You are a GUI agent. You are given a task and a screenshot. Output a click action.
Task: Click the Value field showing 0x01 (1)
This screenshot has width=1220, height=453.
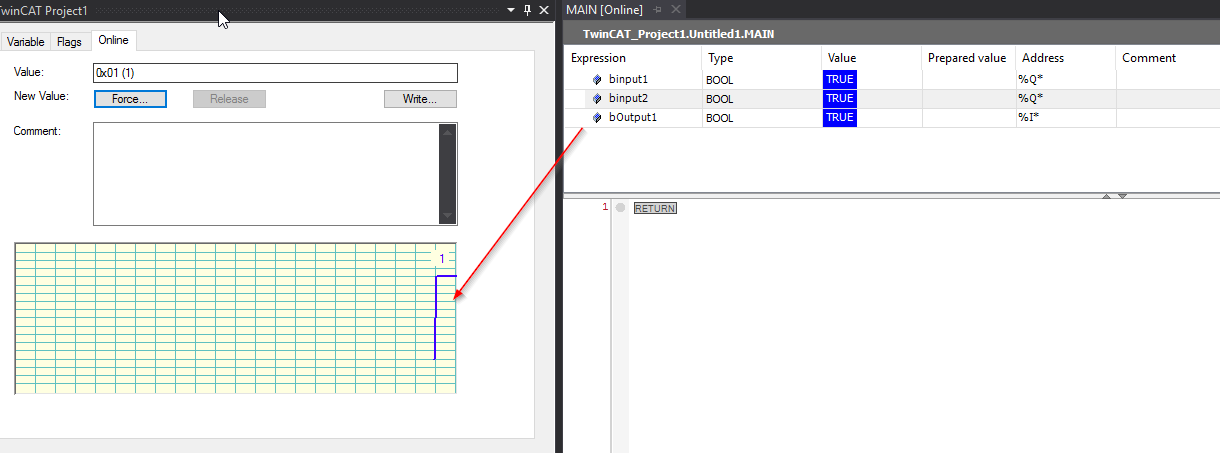pos(275,73)
